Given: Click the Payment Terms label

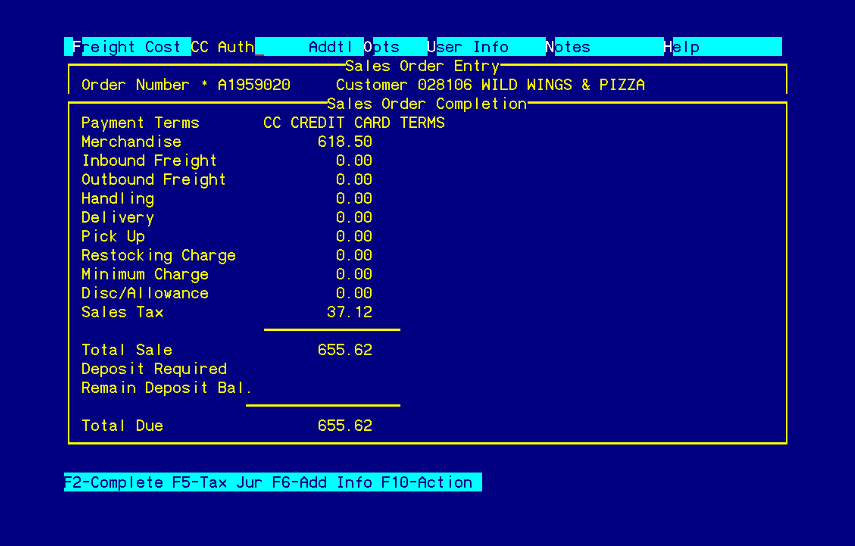Looking at the screenshot, I should (x=140, y=123).
